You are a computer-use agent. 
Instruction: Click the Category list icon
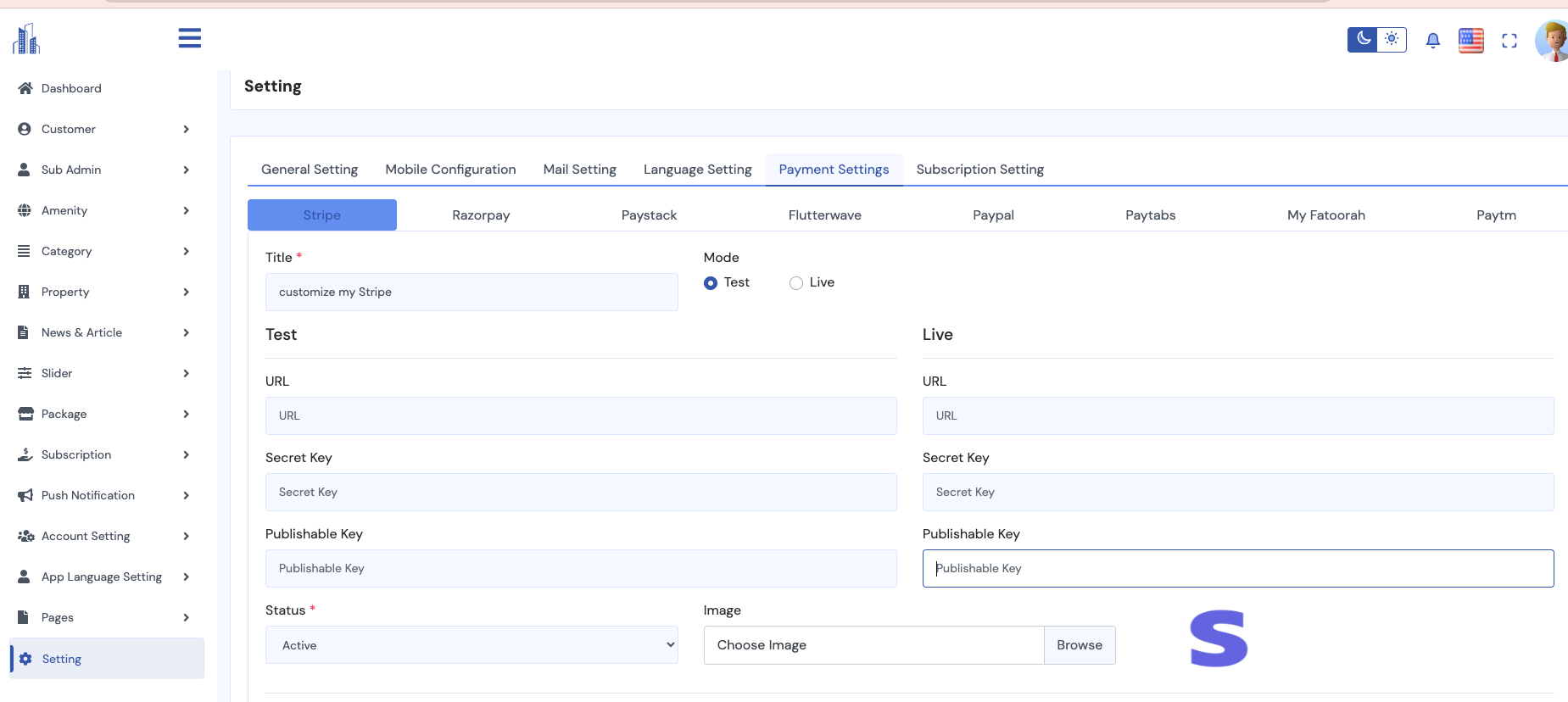tap(25, 251)
